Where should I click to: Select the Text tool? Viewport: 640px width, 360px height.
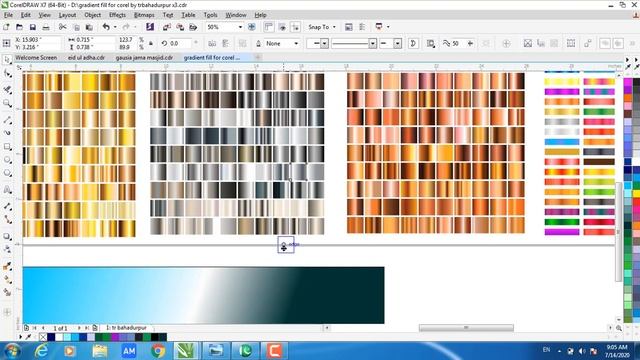point(7,189)
